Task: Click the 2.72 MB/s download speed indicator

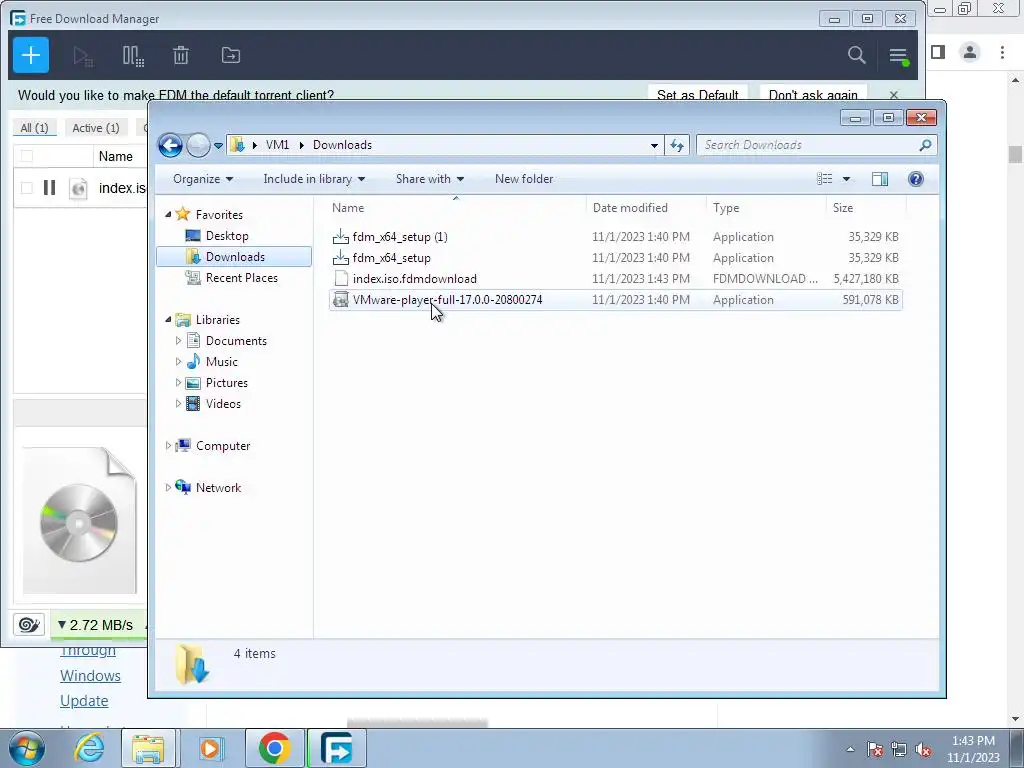Action: 95,625
